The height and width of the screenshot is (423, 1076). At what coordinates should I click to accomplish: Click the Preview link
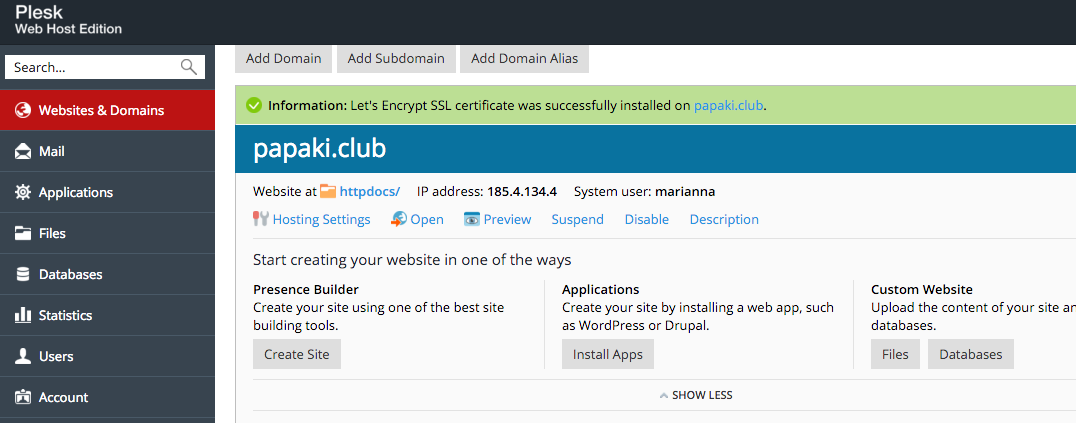coord(507,220)
